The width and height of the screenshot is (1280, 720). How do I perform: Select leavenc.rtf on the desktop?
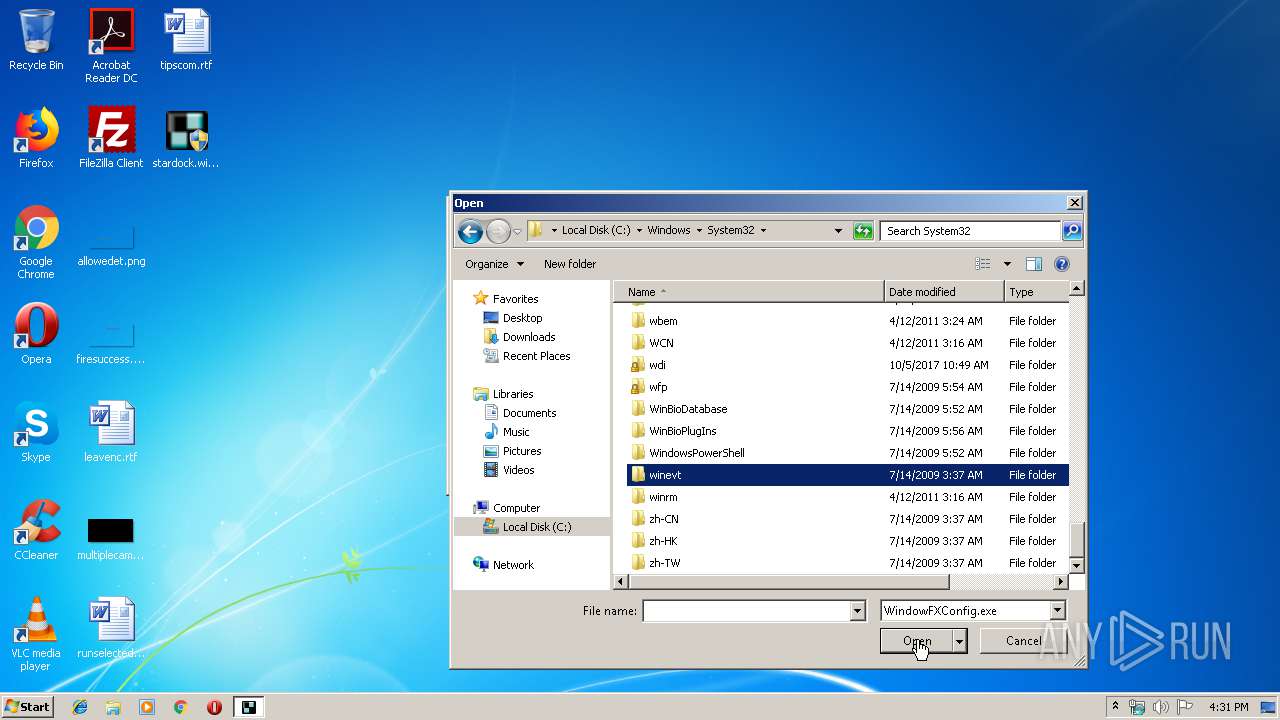[x=111, y=432]
